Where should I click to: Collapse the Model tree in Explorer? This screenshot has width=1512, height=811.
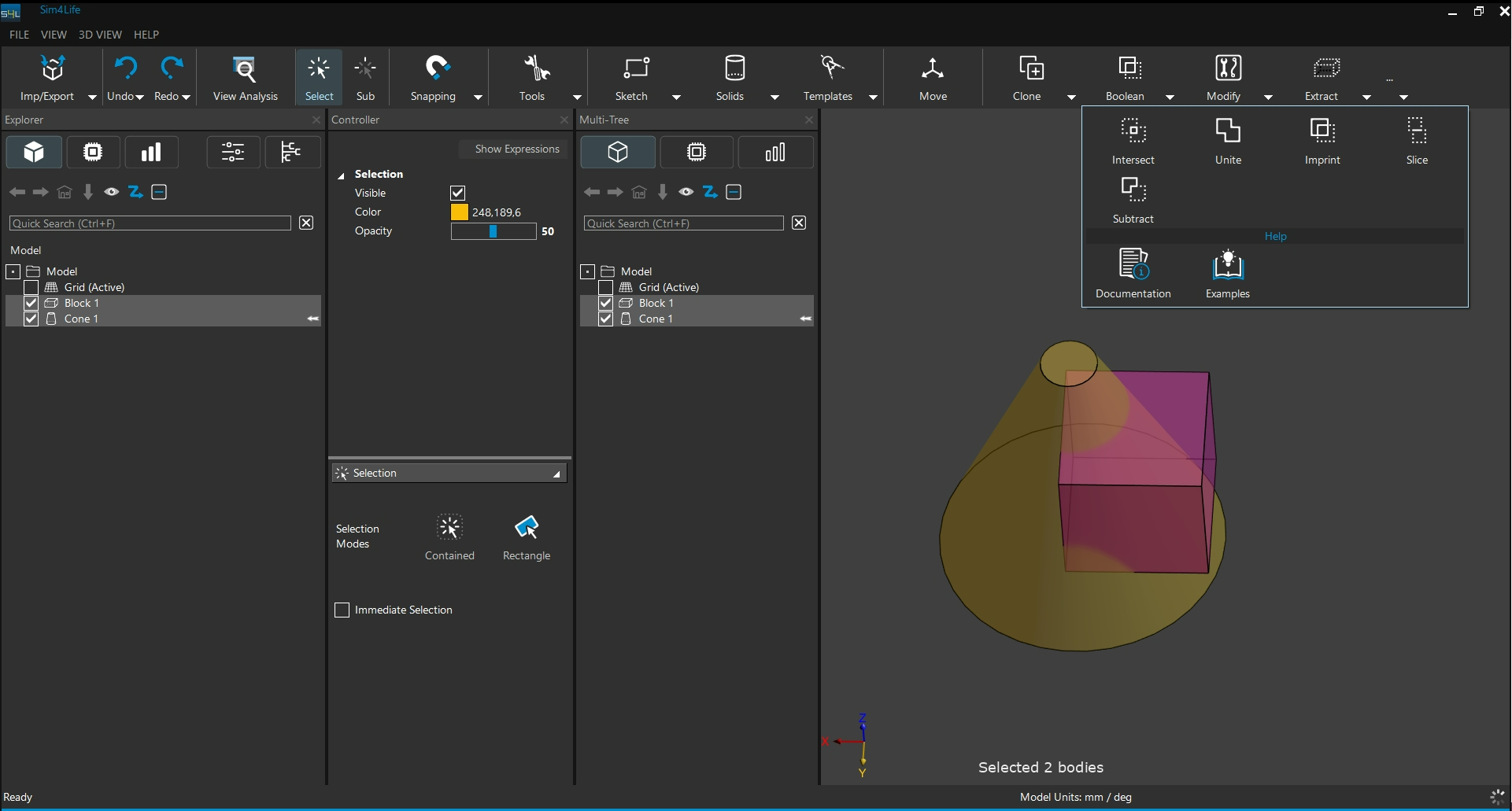pos(13,272)
